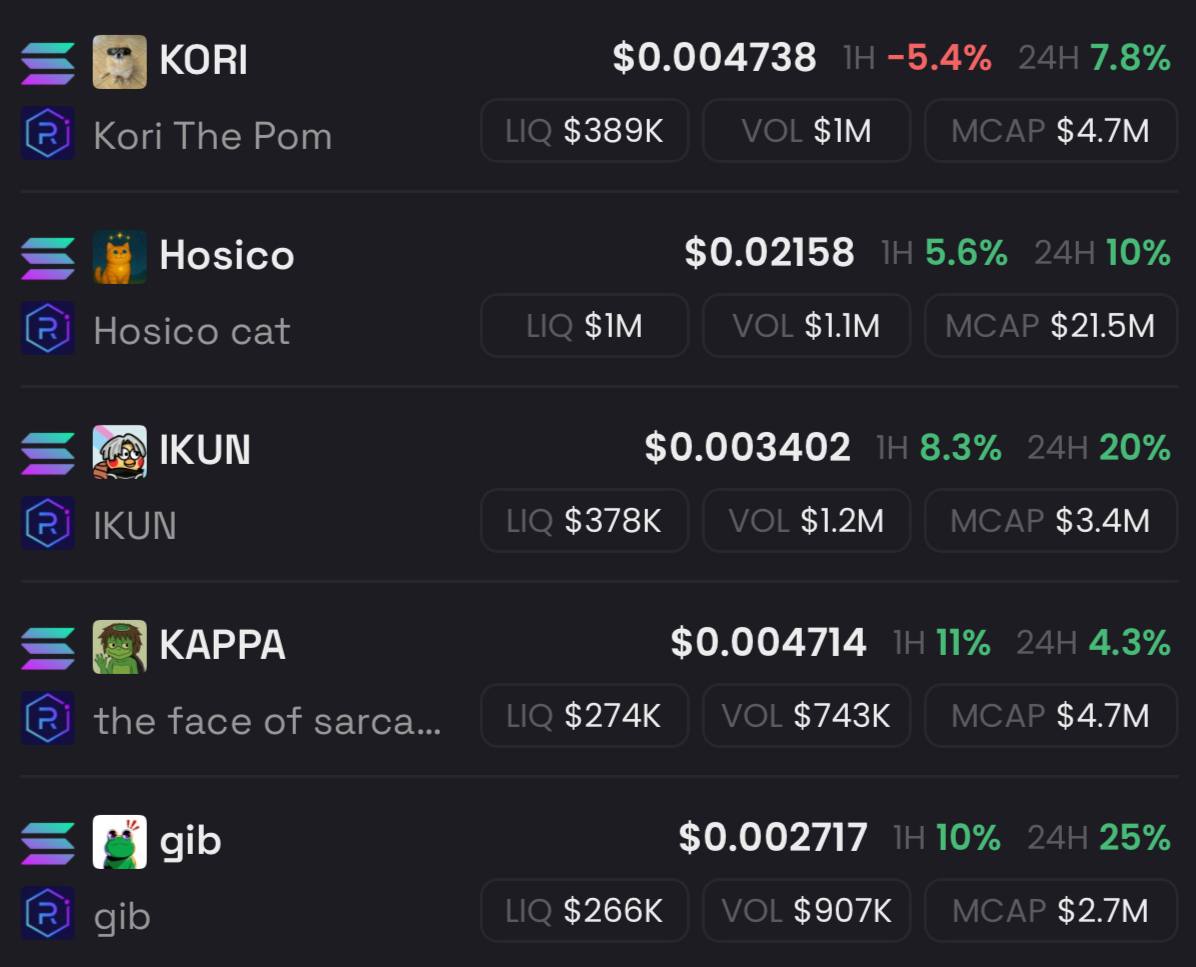Open the KORI dog token avatar
This screenshot has height=967, width=1196.
120,62
